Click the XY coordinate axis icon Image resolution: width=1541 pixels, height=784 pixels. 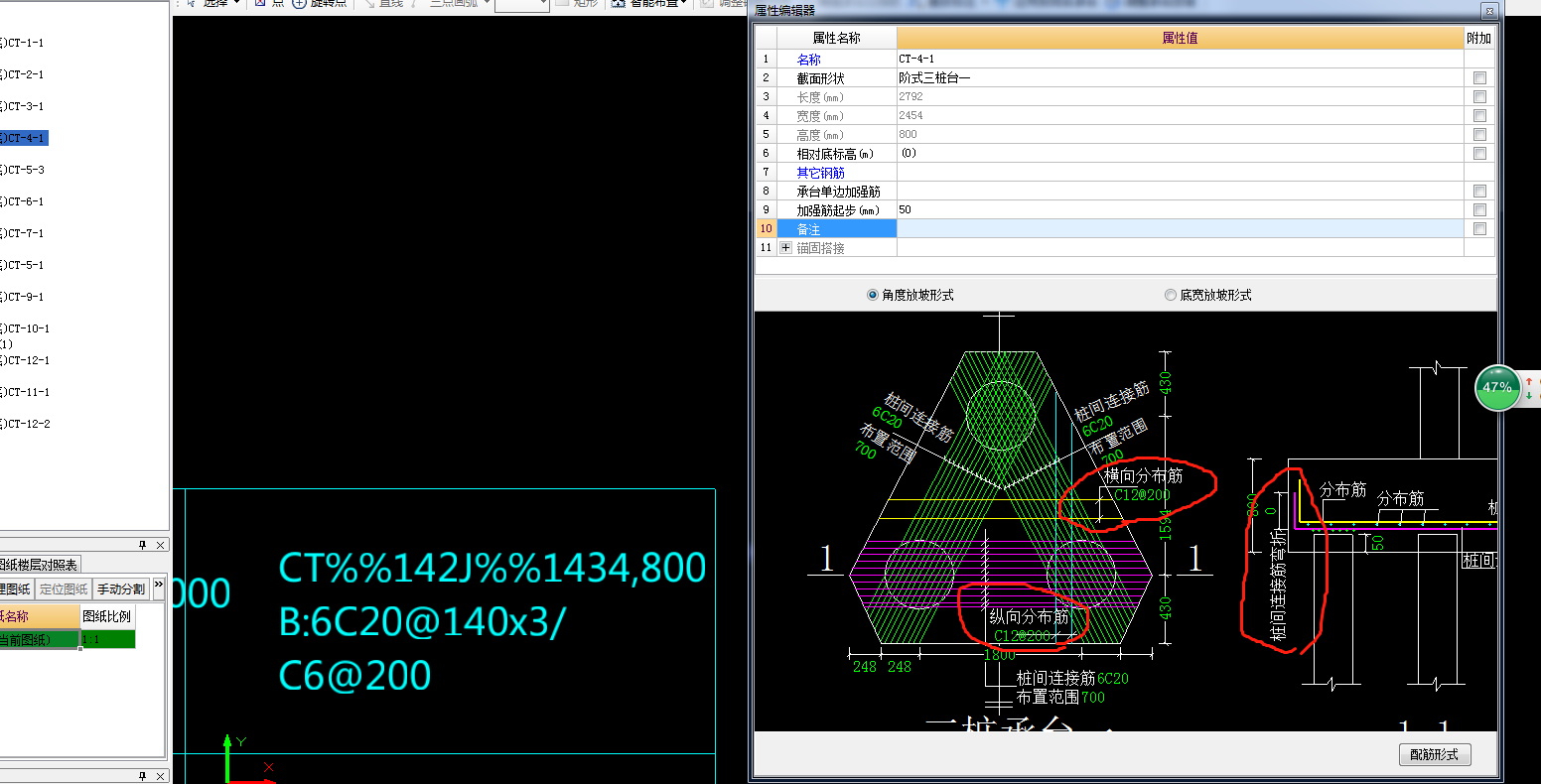click(x=248, y=760)
